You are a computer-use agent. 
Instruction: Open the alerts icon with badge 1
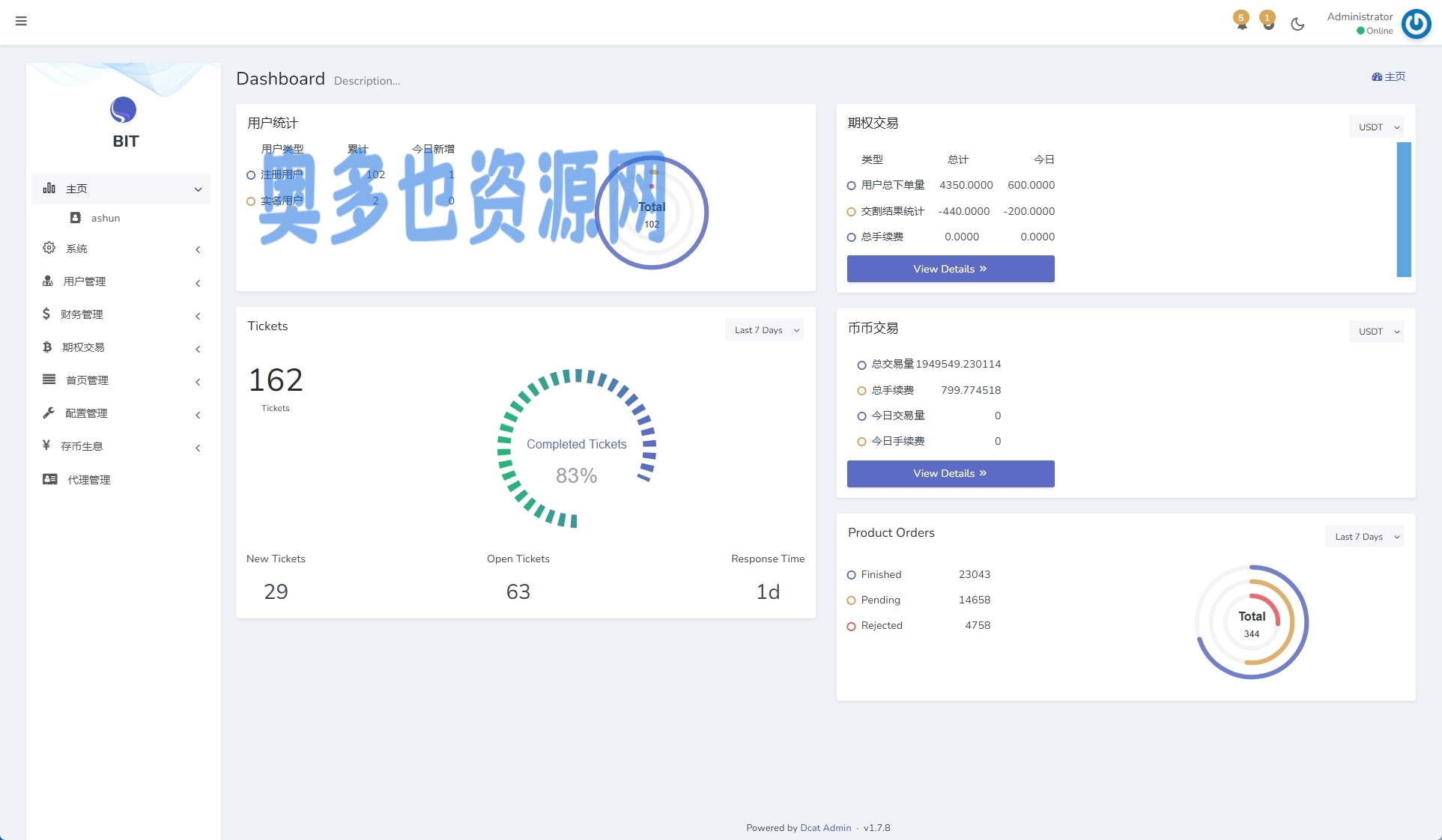coord(1267,22)
